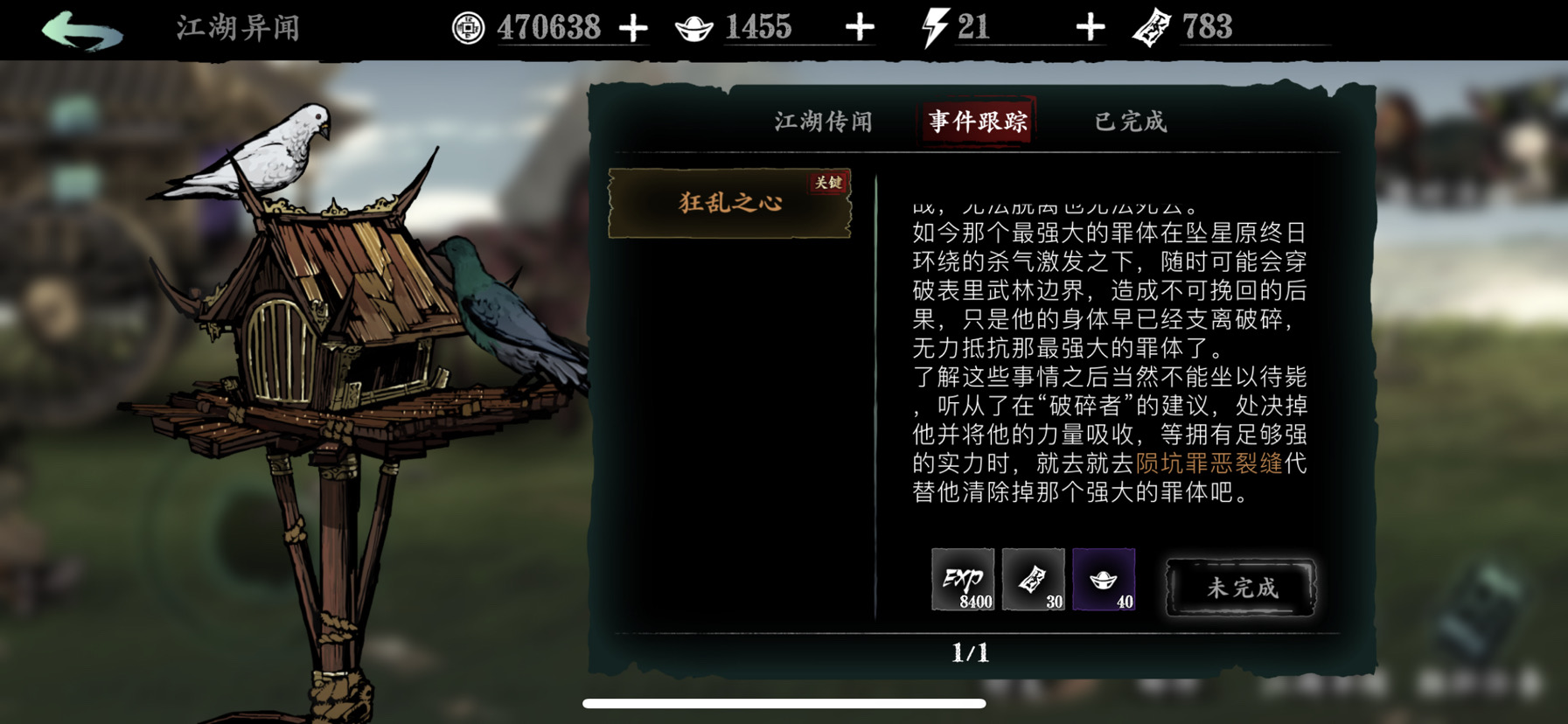The image size is (1568, 724).
Task: Select the ingot 40 reward icon
Action: pyautogui.click(x=1104, y=579)
